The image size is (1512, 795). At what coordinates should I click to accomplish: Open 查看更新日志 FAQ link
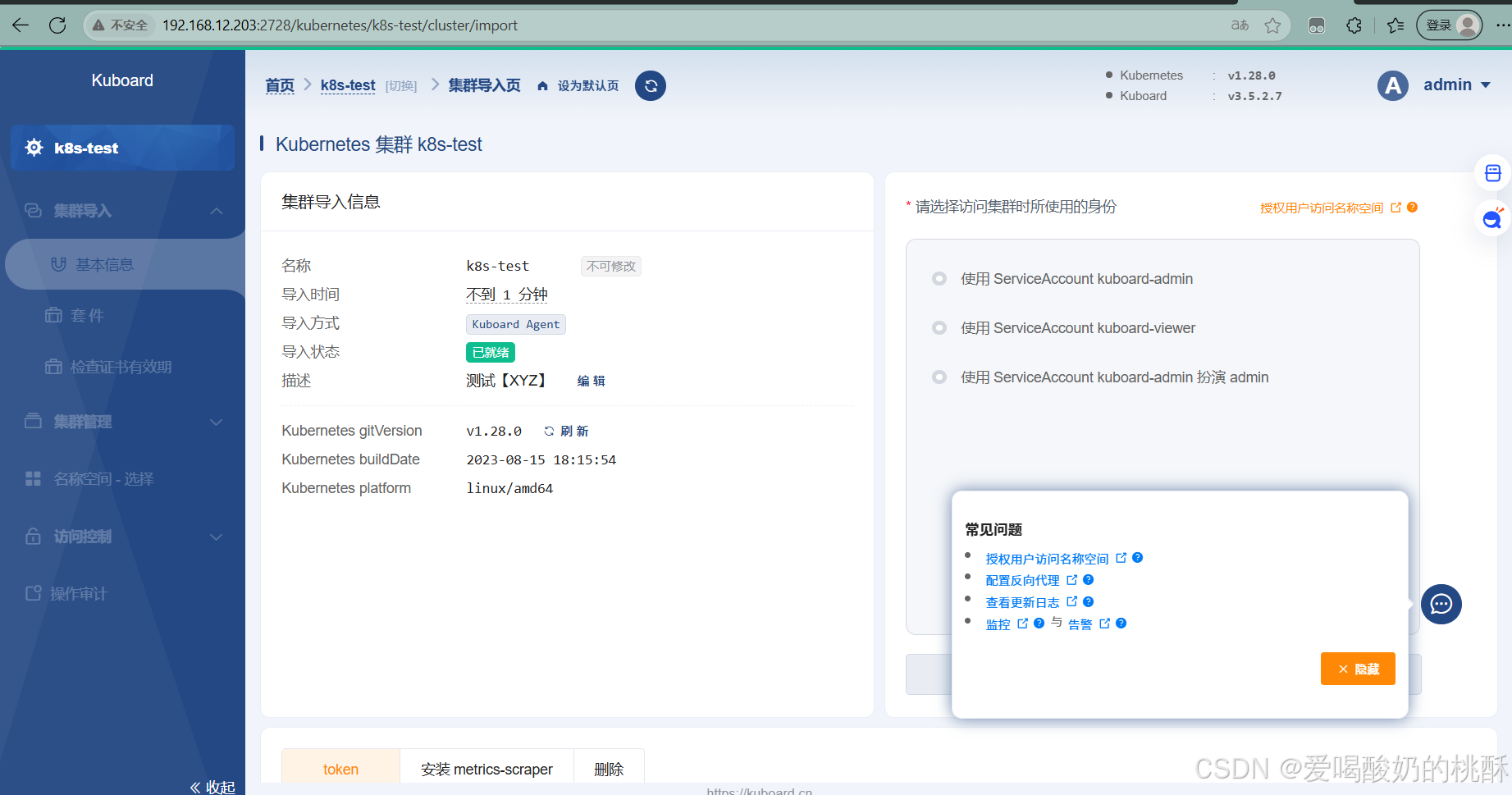(x=1022, y=602)
